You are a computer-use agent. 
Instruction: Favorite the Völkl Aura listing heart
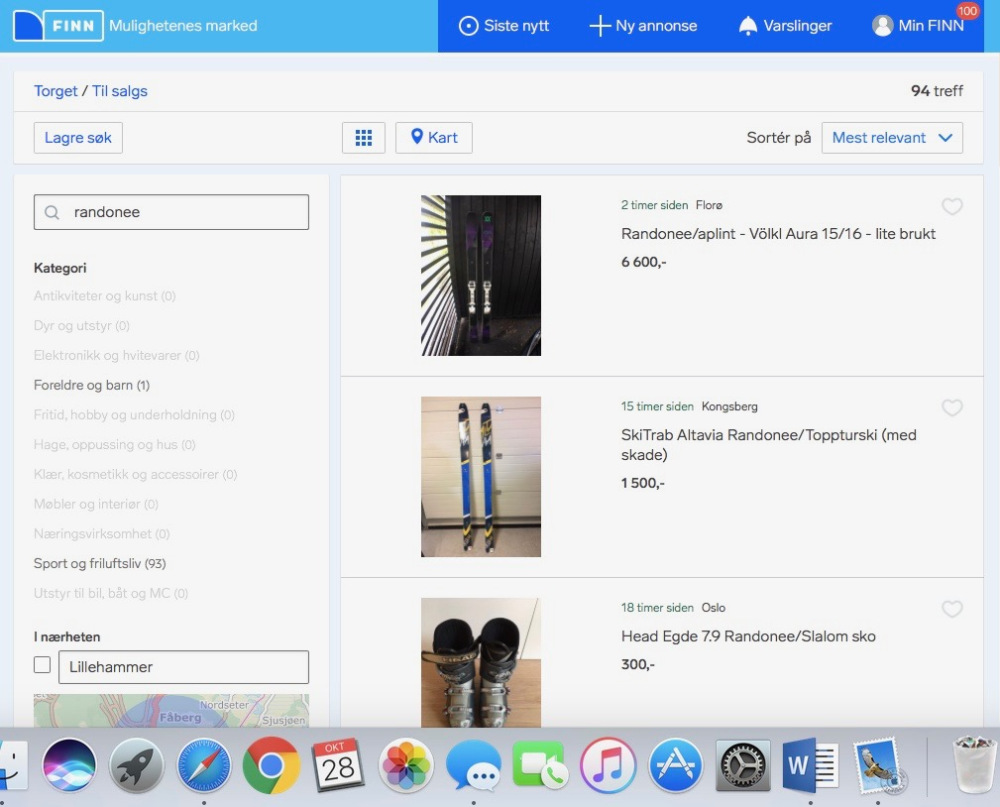pos(952,206)
